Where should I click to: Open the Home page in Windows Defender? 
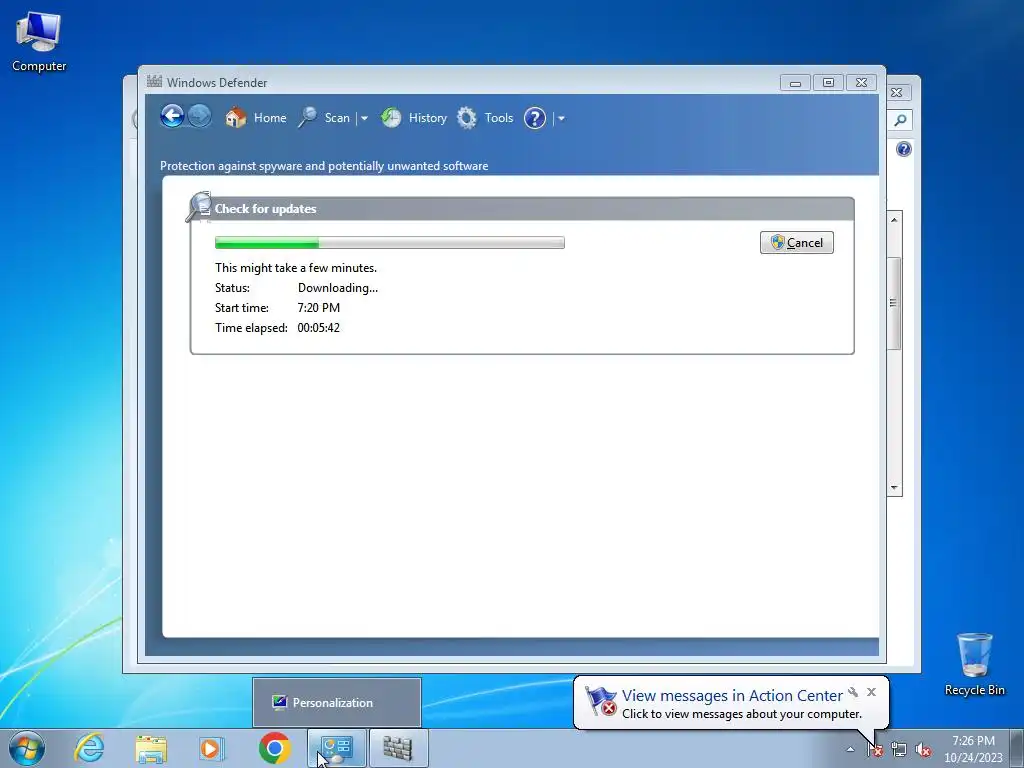click(255, 118)
